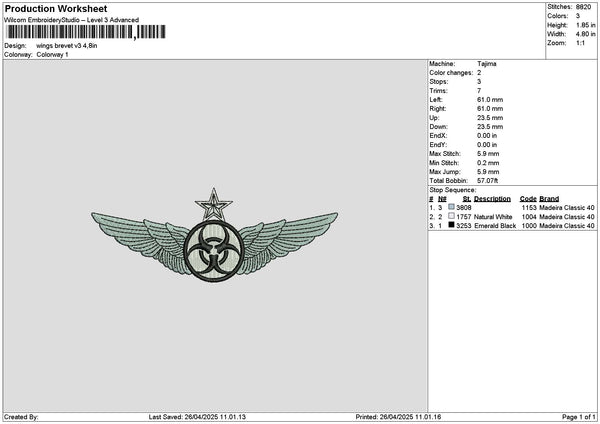Click thread code 1000 in stop sequence
The image size is (600, 424).
[x=529, y=226]
